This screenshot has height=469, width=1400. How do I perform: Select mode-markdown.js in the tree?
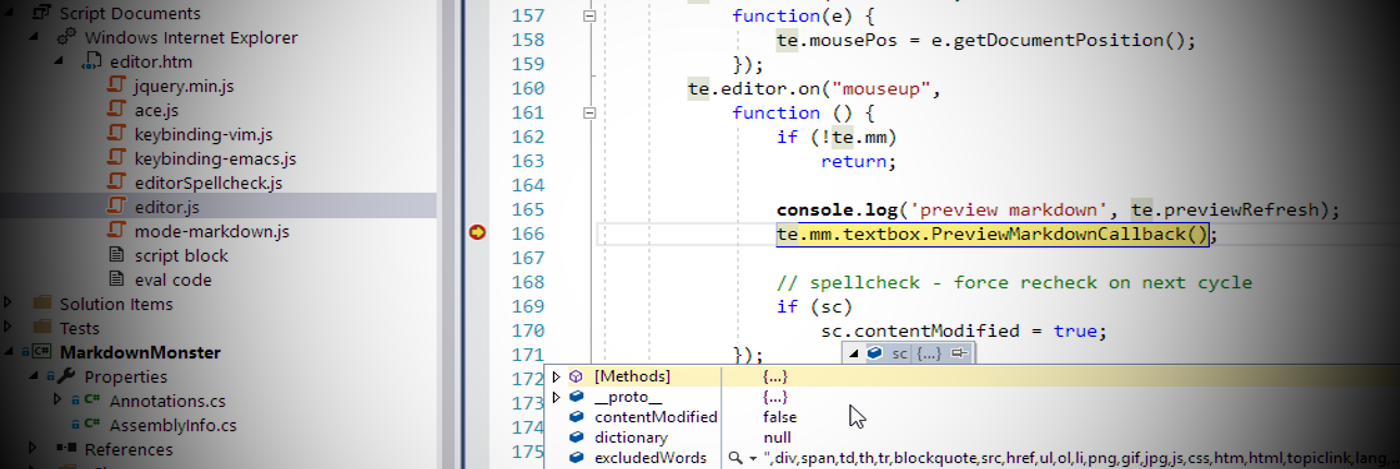pyautogui.click(x=212, y=231)
